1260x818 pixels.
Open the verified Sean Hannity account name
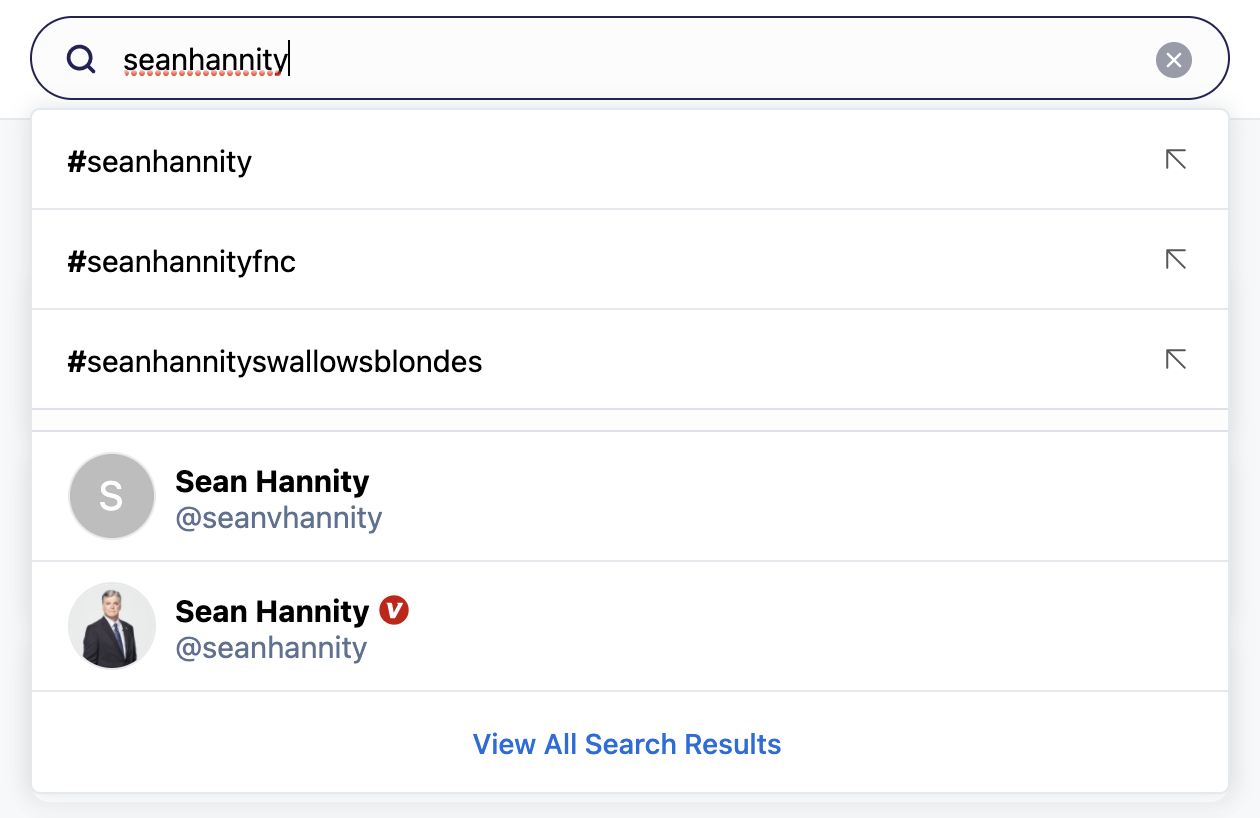pyautogui.click(x=272, y=611)
